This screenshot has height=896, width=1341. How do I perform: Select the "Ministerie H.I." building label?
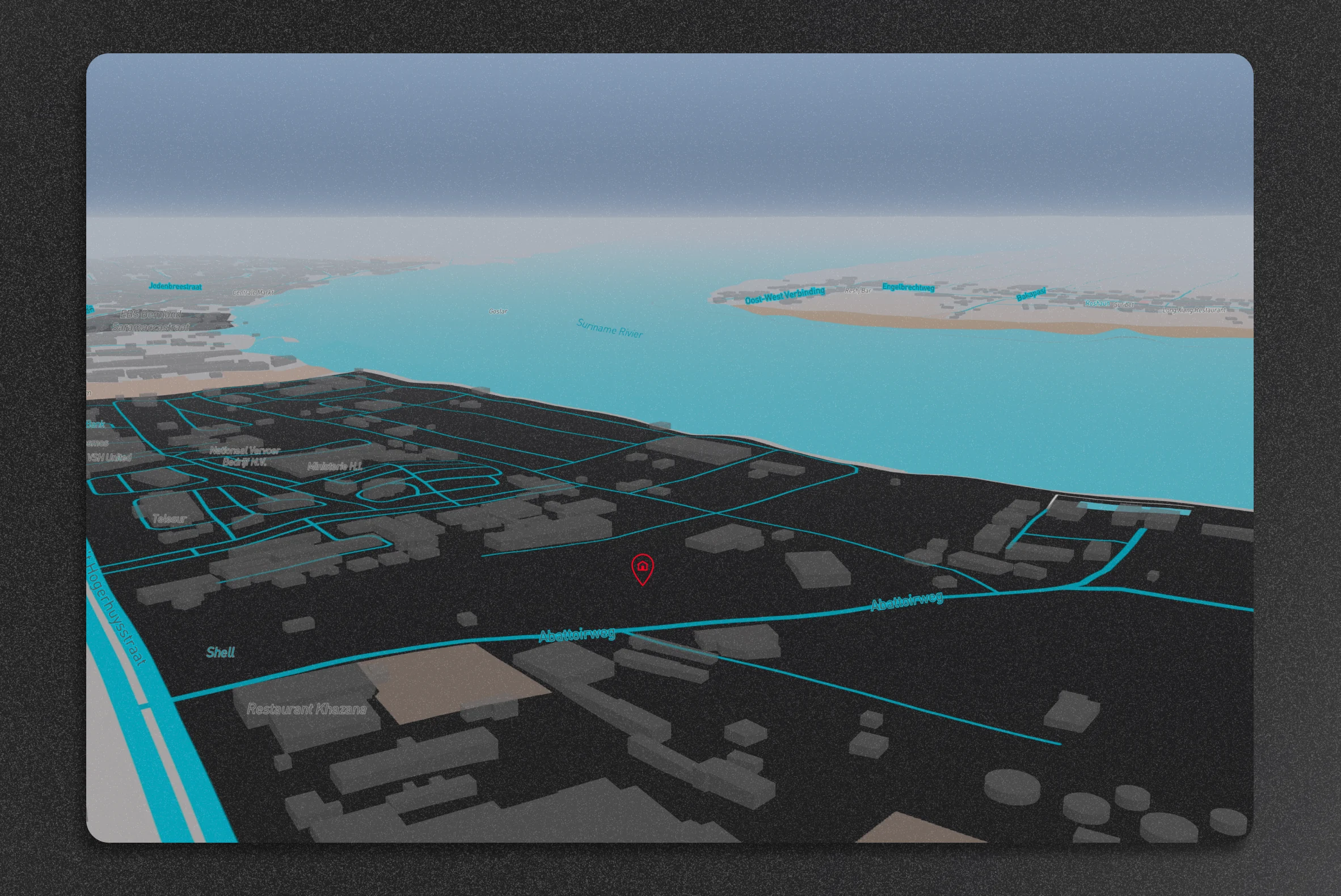pos(335,466)
